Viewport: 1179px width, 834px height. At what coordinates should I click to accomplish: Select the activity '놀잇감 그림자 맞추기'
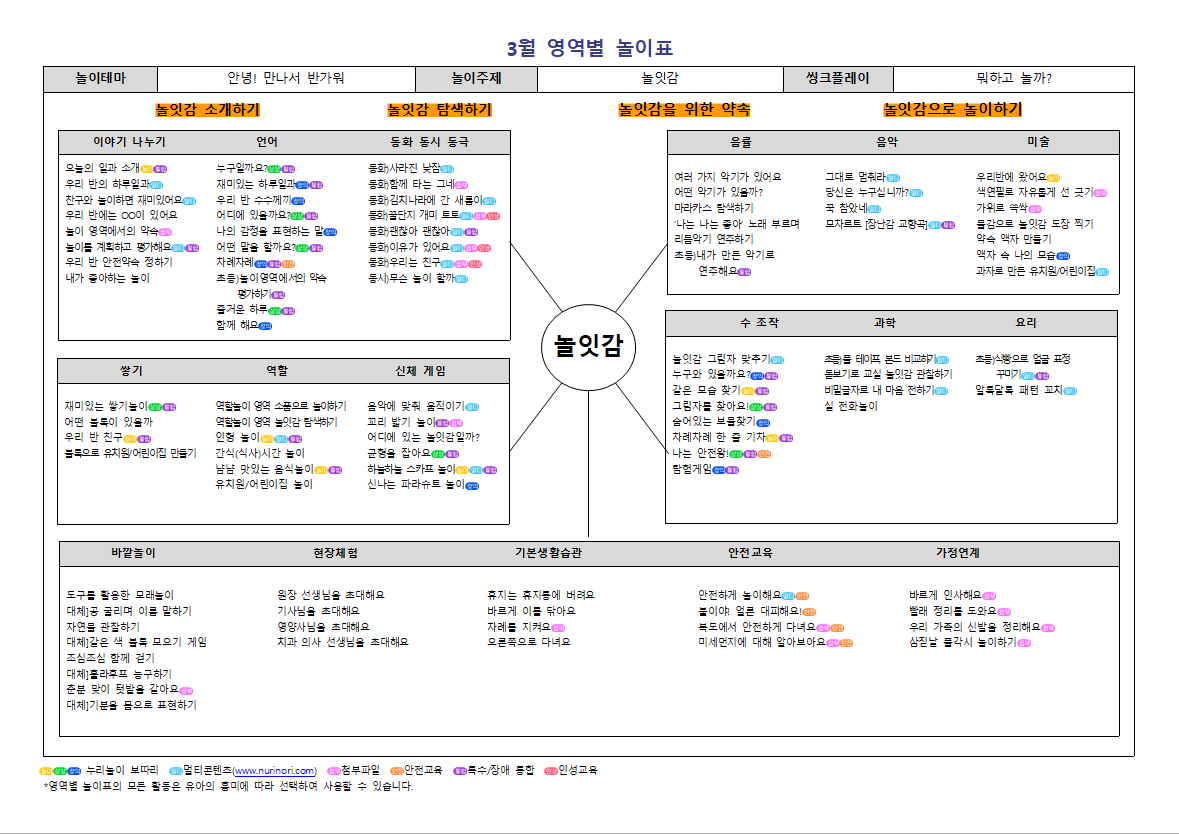click(x=721, y=359)
